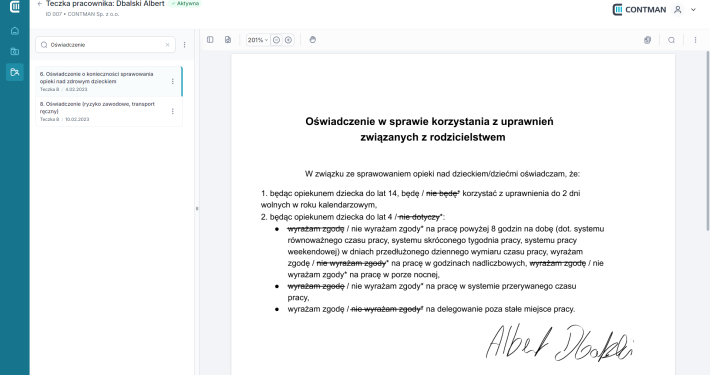Click the CONTMAN brand logo top right

pyautogui.click(x=639, y=10)
